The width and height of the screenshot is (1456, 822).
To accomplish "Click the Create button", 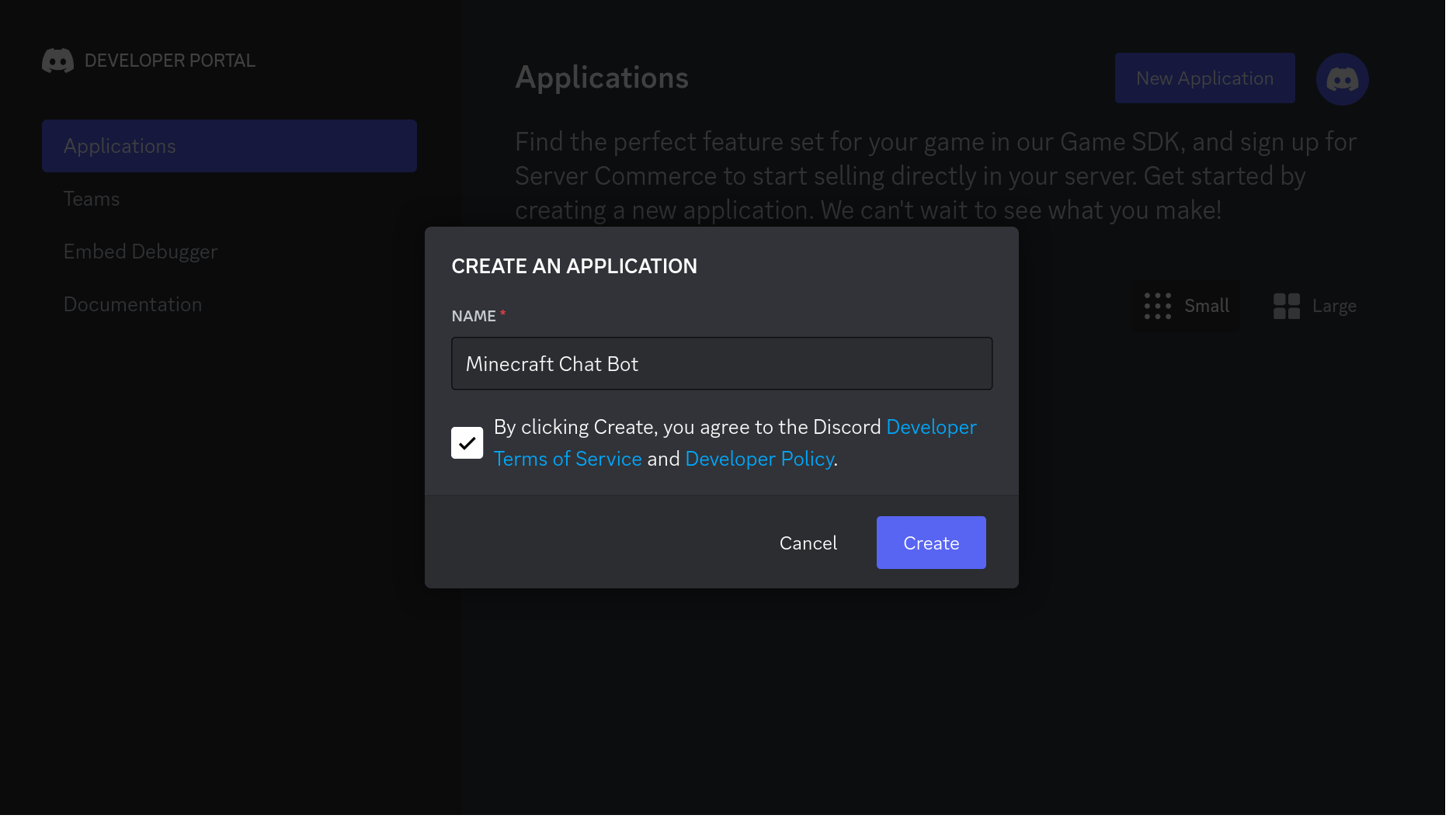I will pos(930,543).
